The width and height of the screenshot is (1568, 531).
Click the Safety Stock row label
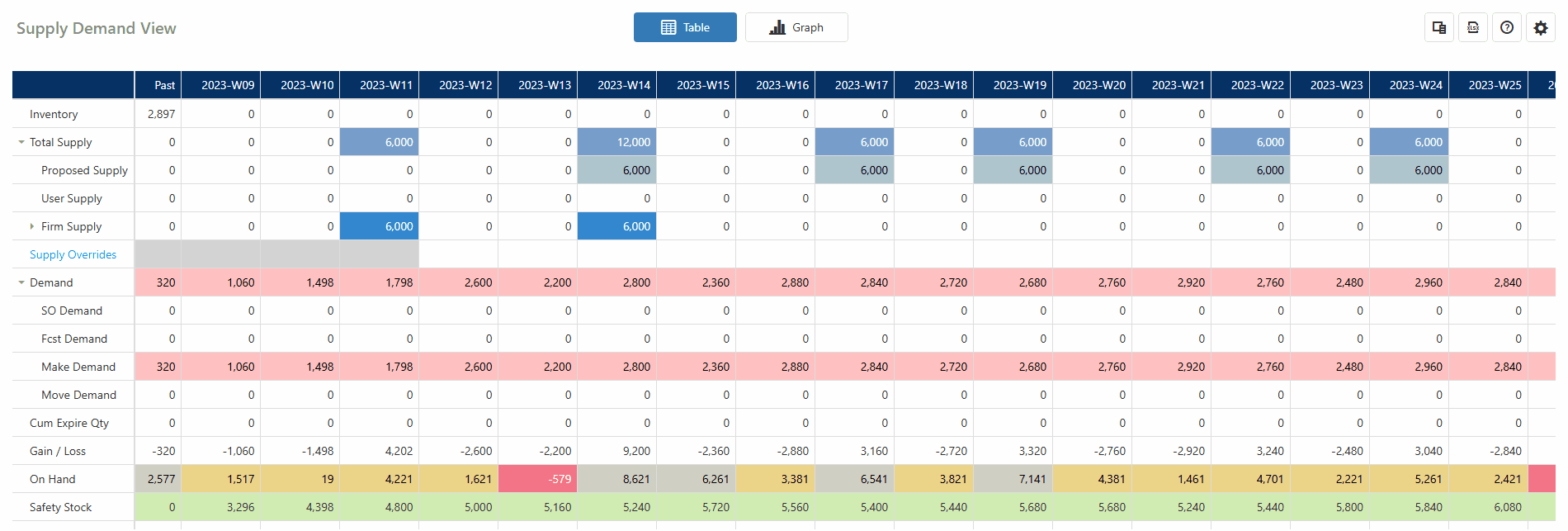point(60,507)
